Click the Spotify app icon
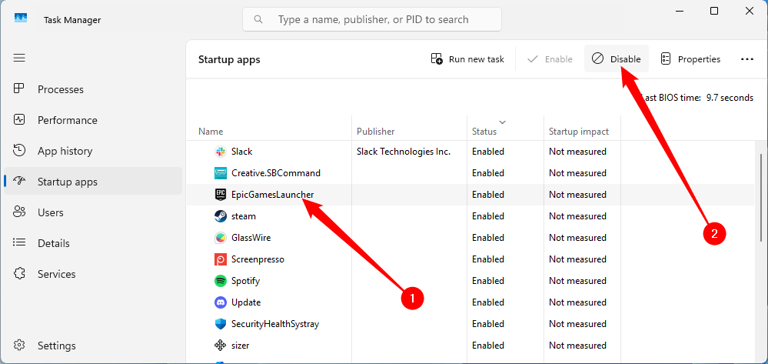The width and height of the screenshot is (768, 364). click(x=220, y=281)
